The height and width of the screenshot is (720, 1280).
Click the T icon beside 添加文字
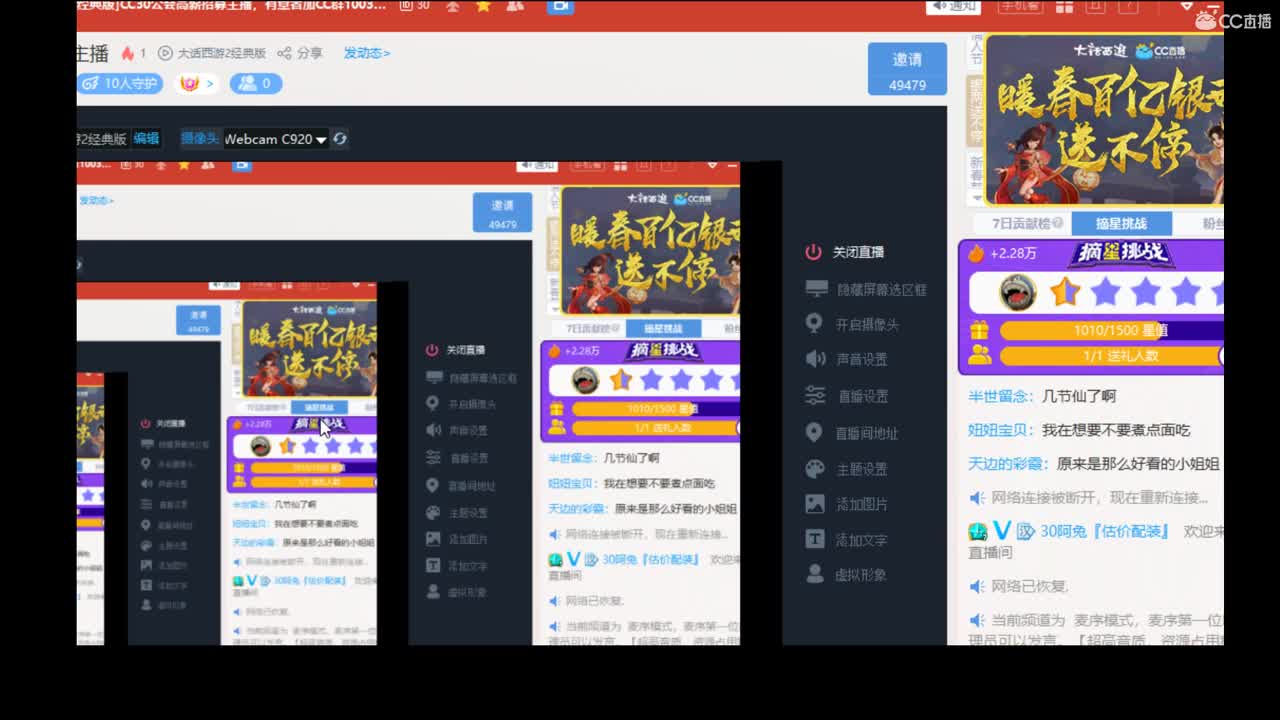815,539
